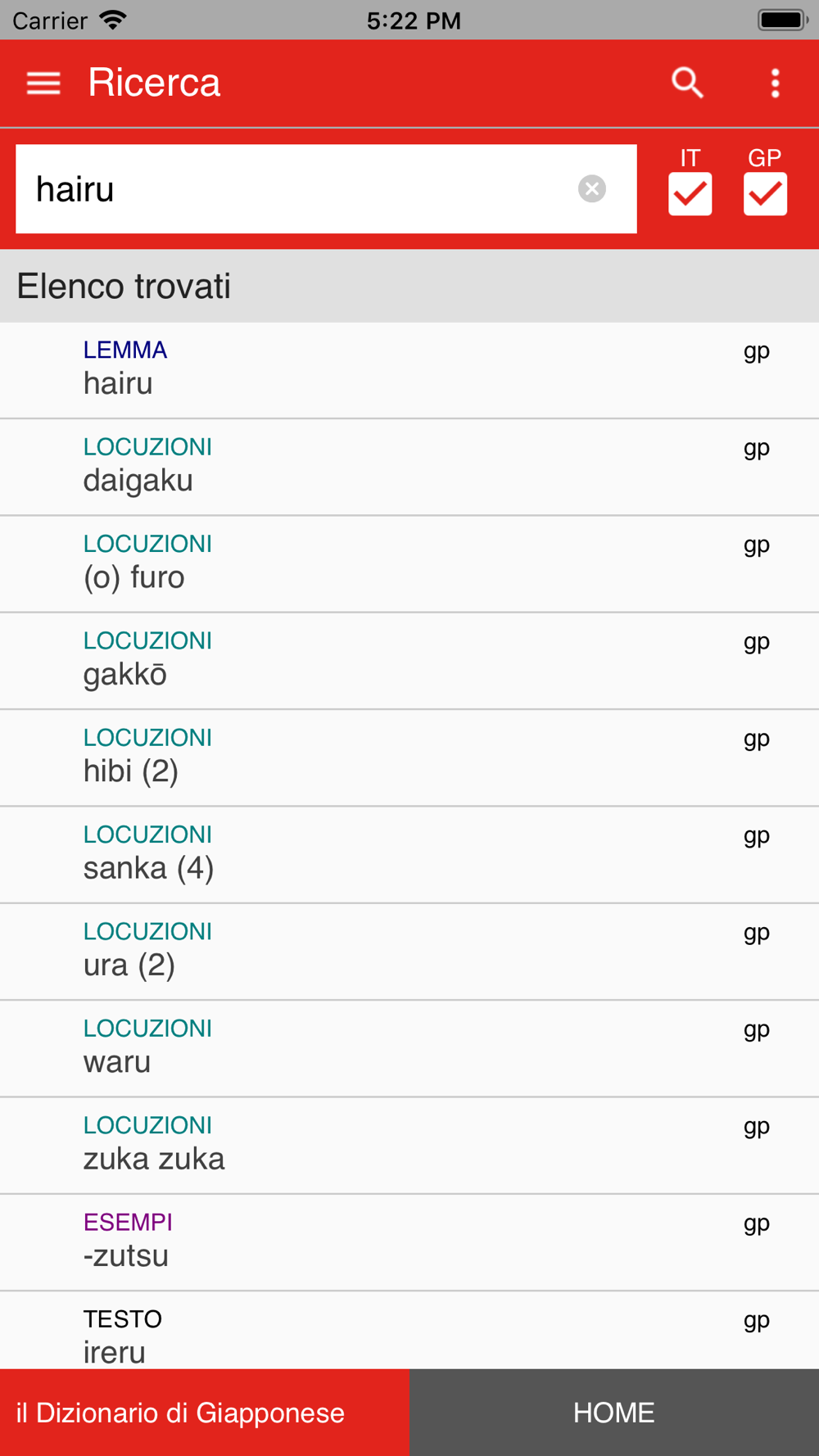Viewport: 819px width, 1456px height.
Task: Open the hamburger navigation menu
Action: click(43, 83)
